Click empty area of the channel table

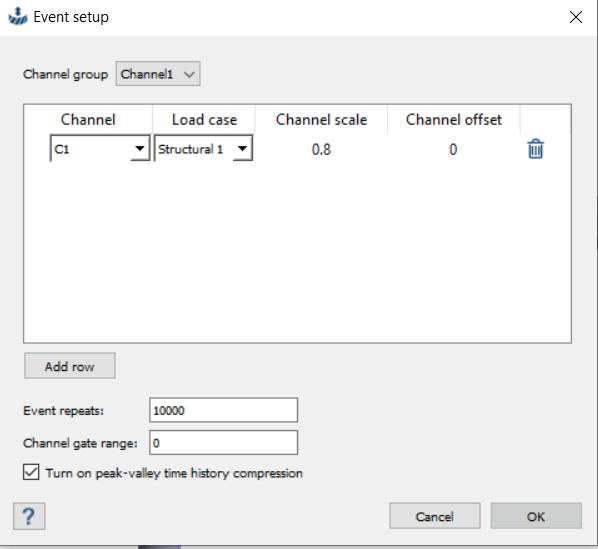click(x=297, y=252)
